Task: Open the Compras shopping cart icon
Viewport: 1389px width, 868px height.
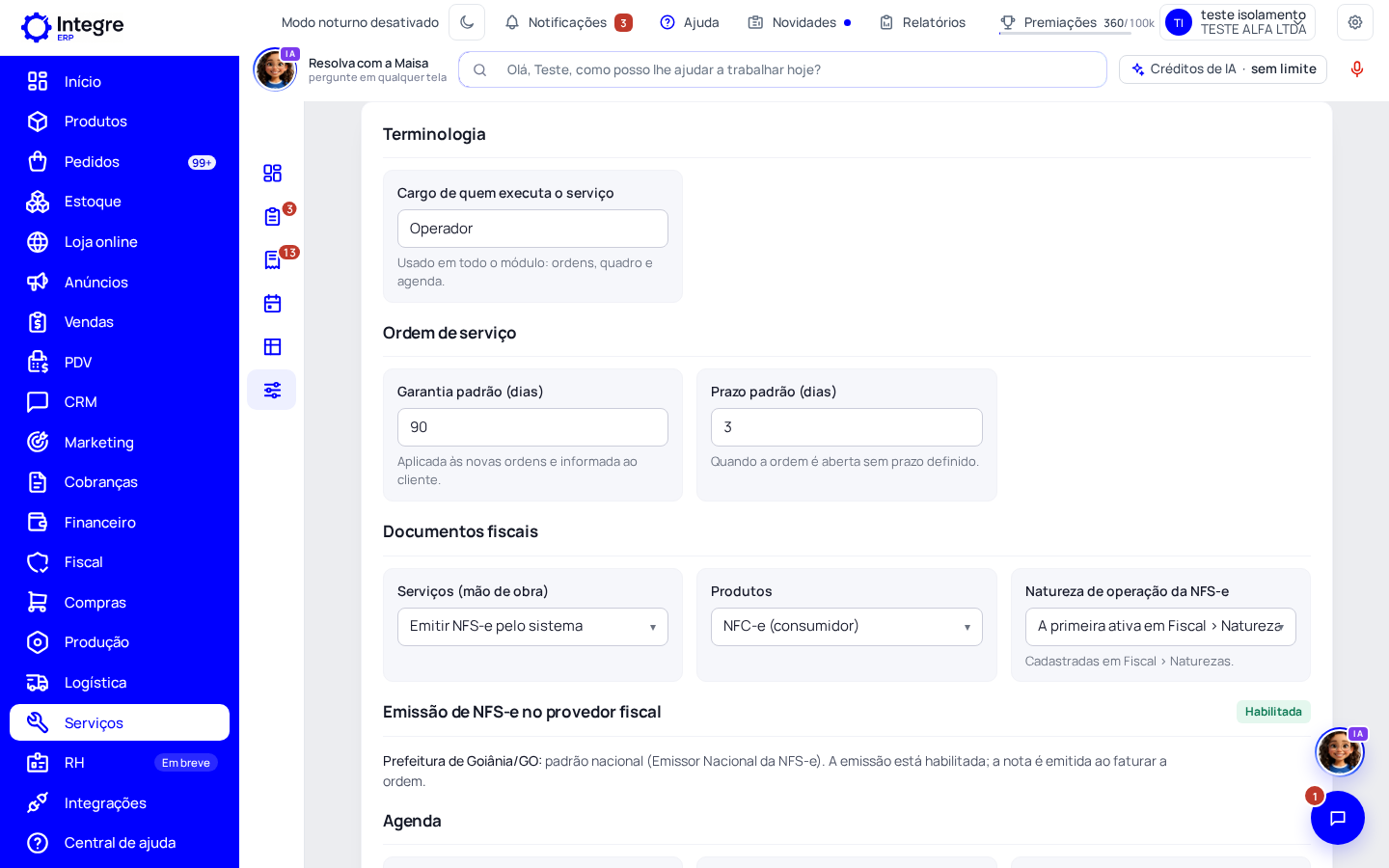Action: coord(38,602)
